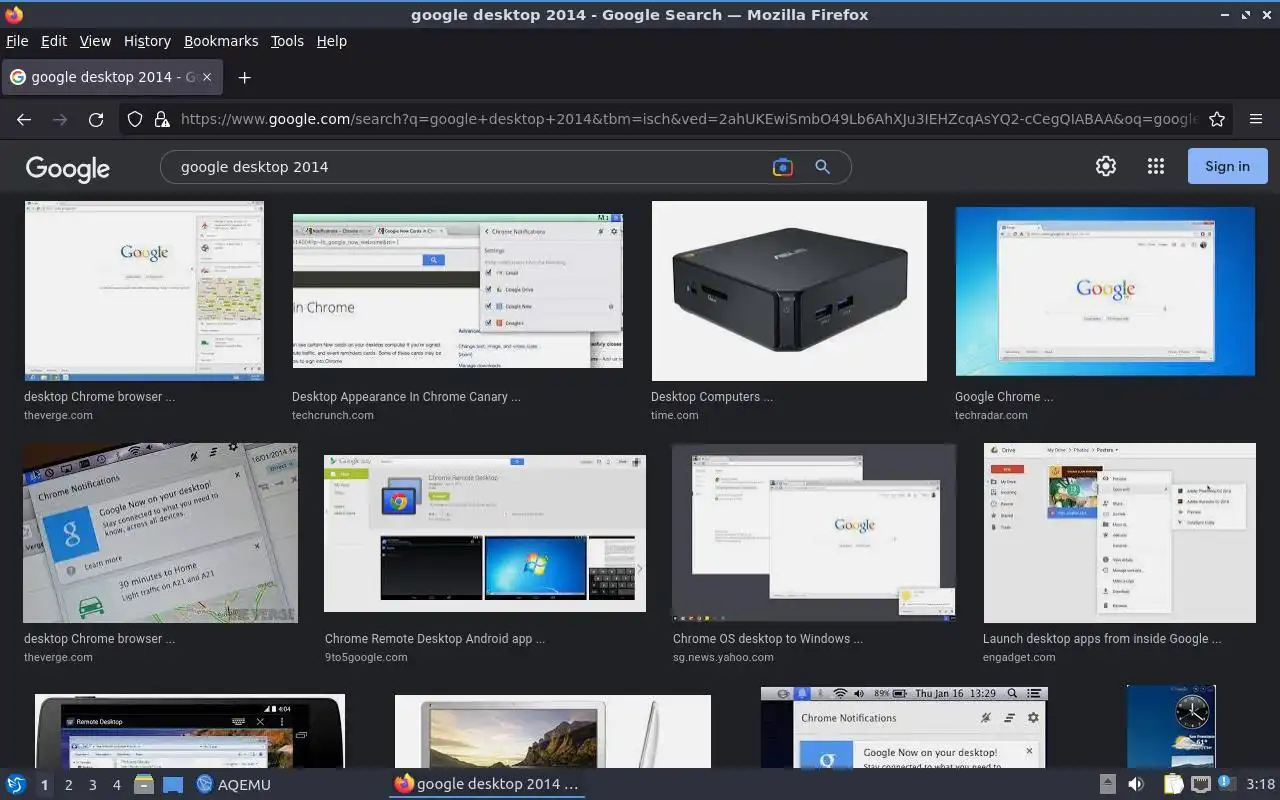Image resolution: width=1280 pixels, height=800 pixels.
Task: Click the wired network tray icon
Action: point(1201,784)
